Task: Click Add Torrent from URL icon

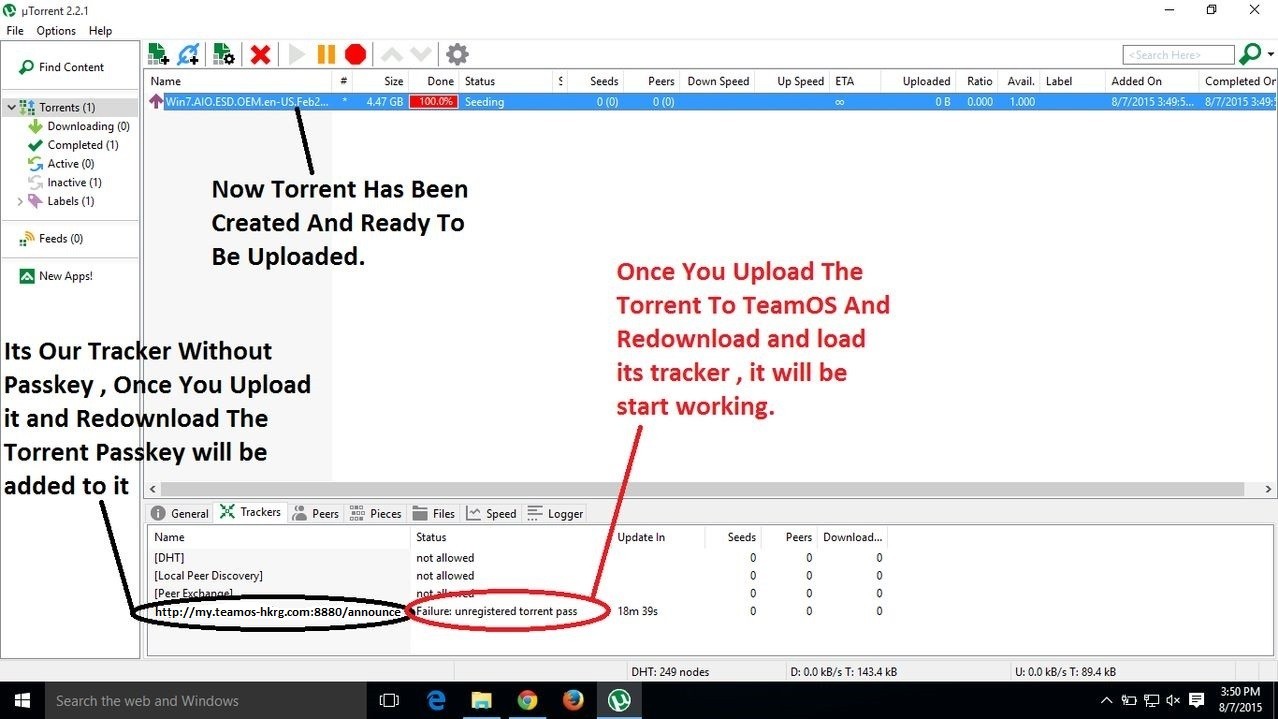Action: [188, 54]
